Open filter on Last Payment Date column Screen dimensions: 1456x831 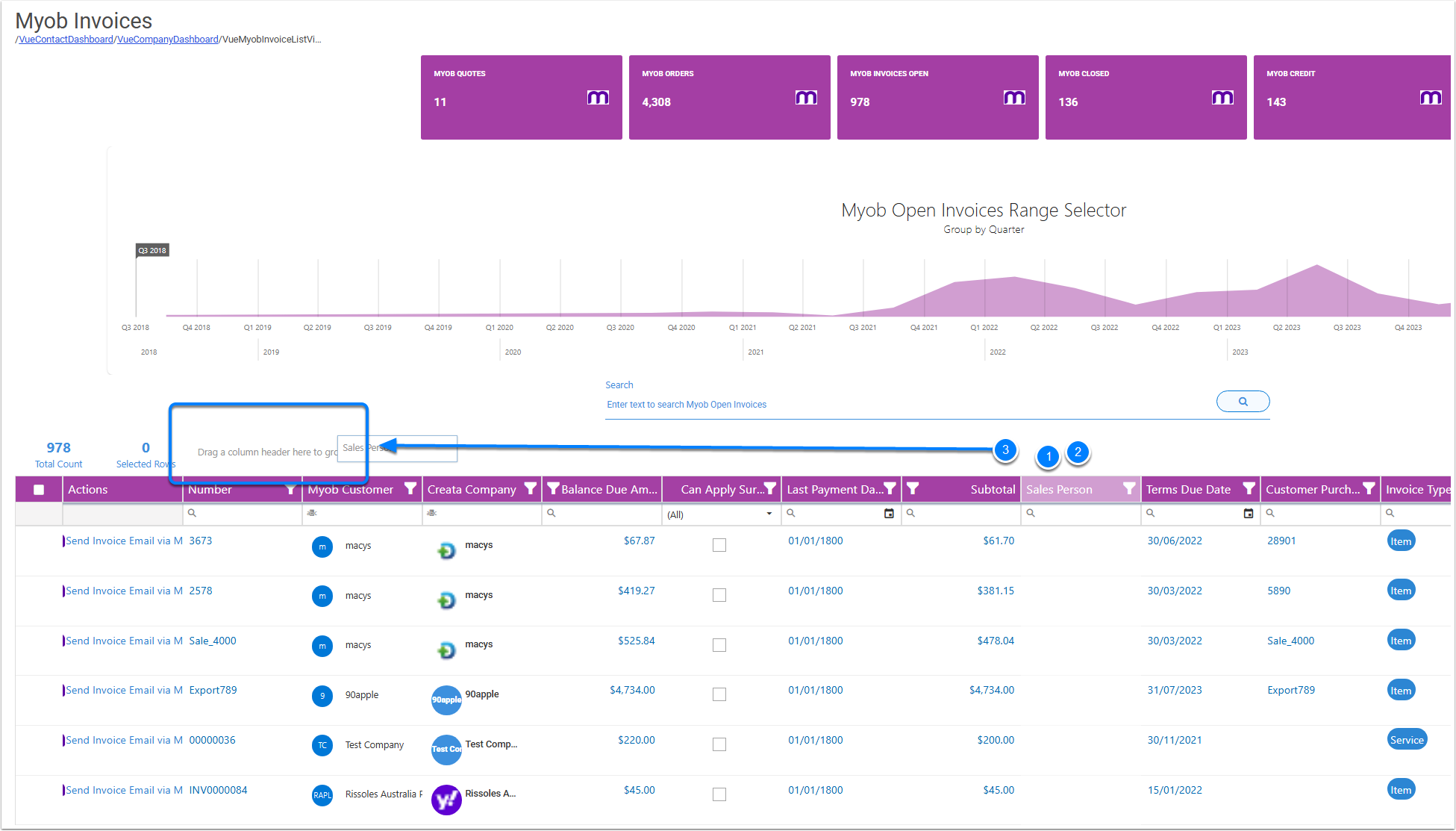pos(890,489)
